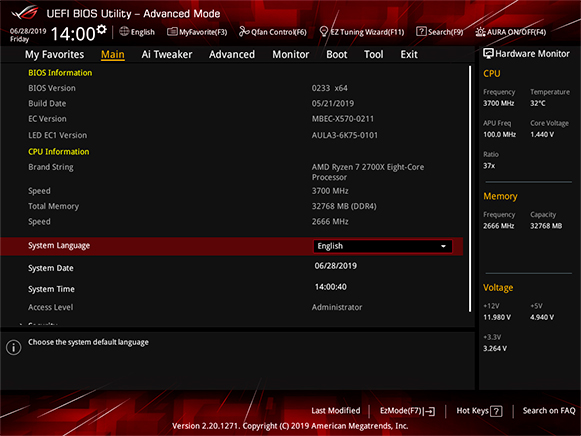The image size is (581, 436).
Task: Open MyFavorite(F3) via its icon
Action: [x=172, y=32]
